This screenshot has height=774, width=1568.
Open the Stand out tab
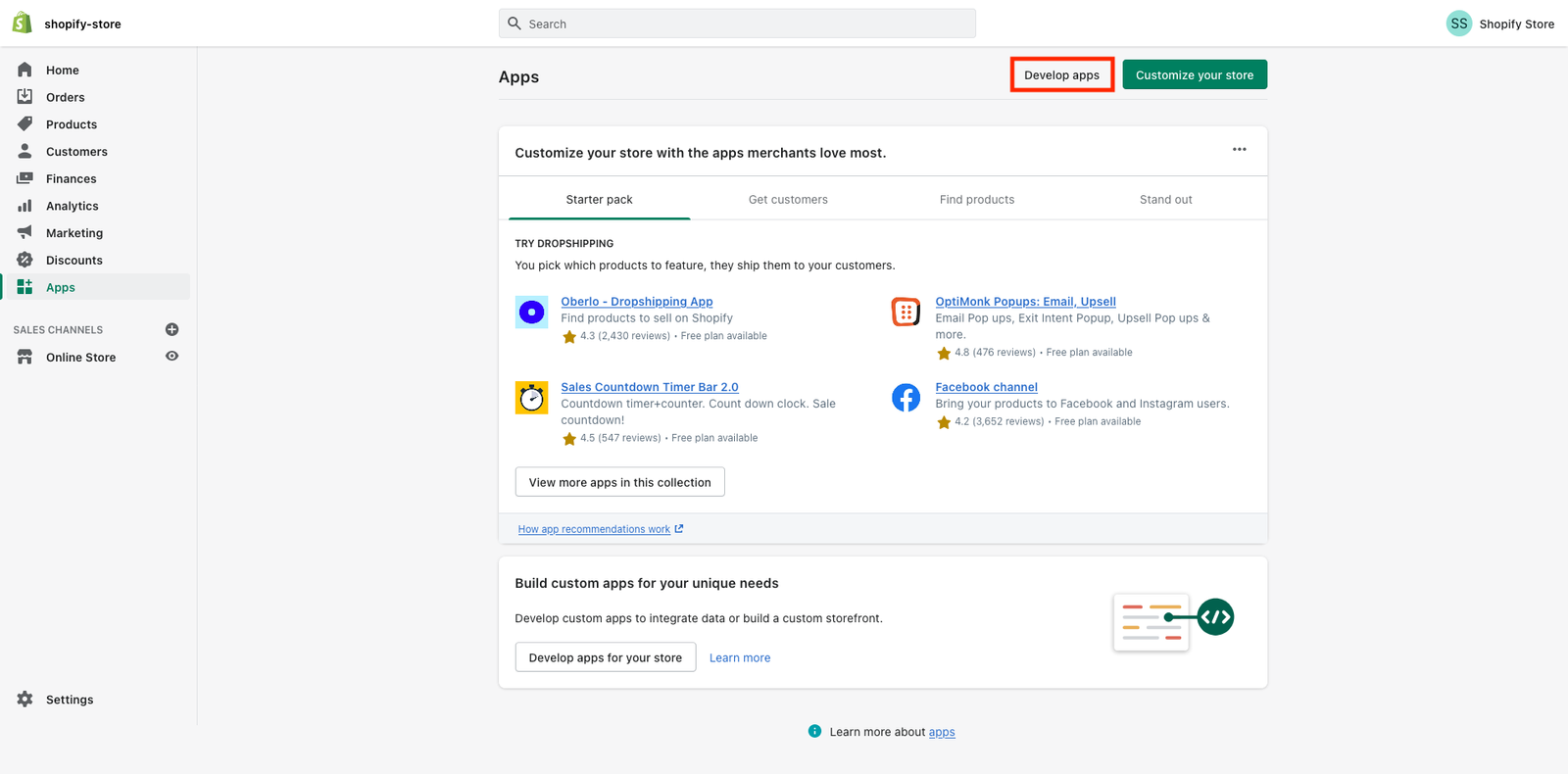(x=1165, y=200)
